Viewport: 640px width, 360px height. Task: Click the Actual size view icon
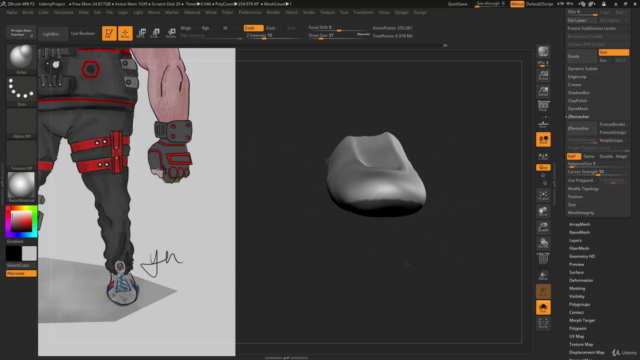point(543,75)
